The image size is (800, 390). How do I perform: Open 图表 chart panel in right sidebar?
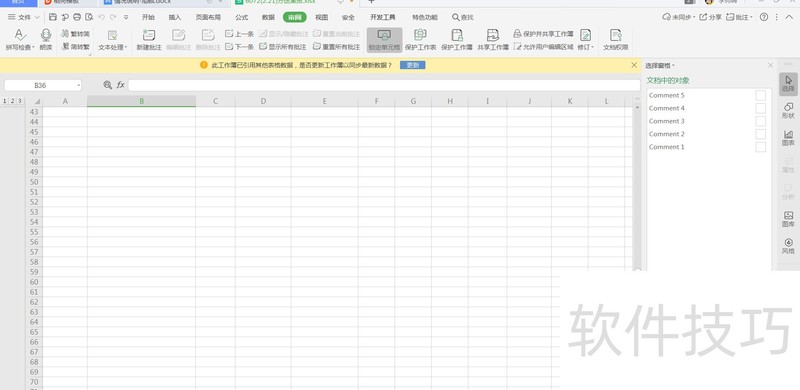click(x=788, y=138)
